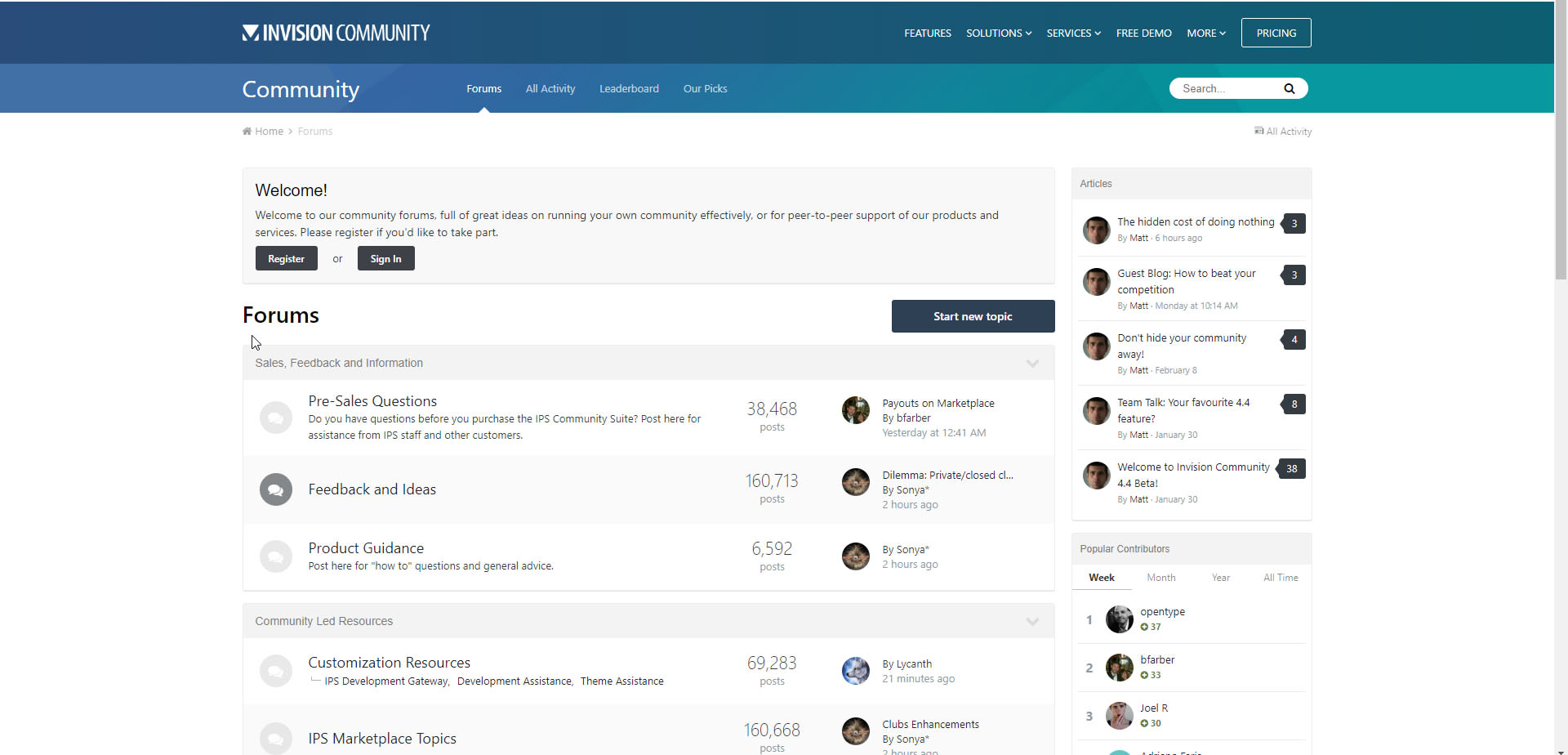Collapse the Community Led Resources category
The image size is (1568, 755).
(x=1032, y=622)
